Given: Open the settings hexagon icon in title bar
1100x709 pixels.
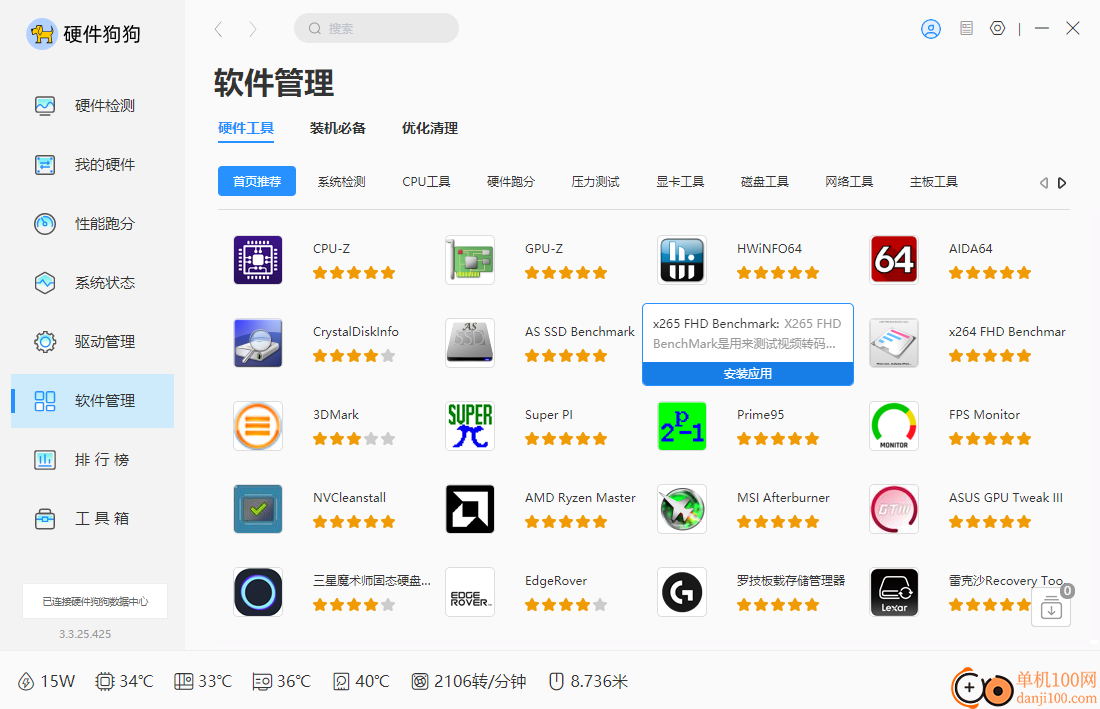Looking at the screenshot, I should (x=998, y=29).
